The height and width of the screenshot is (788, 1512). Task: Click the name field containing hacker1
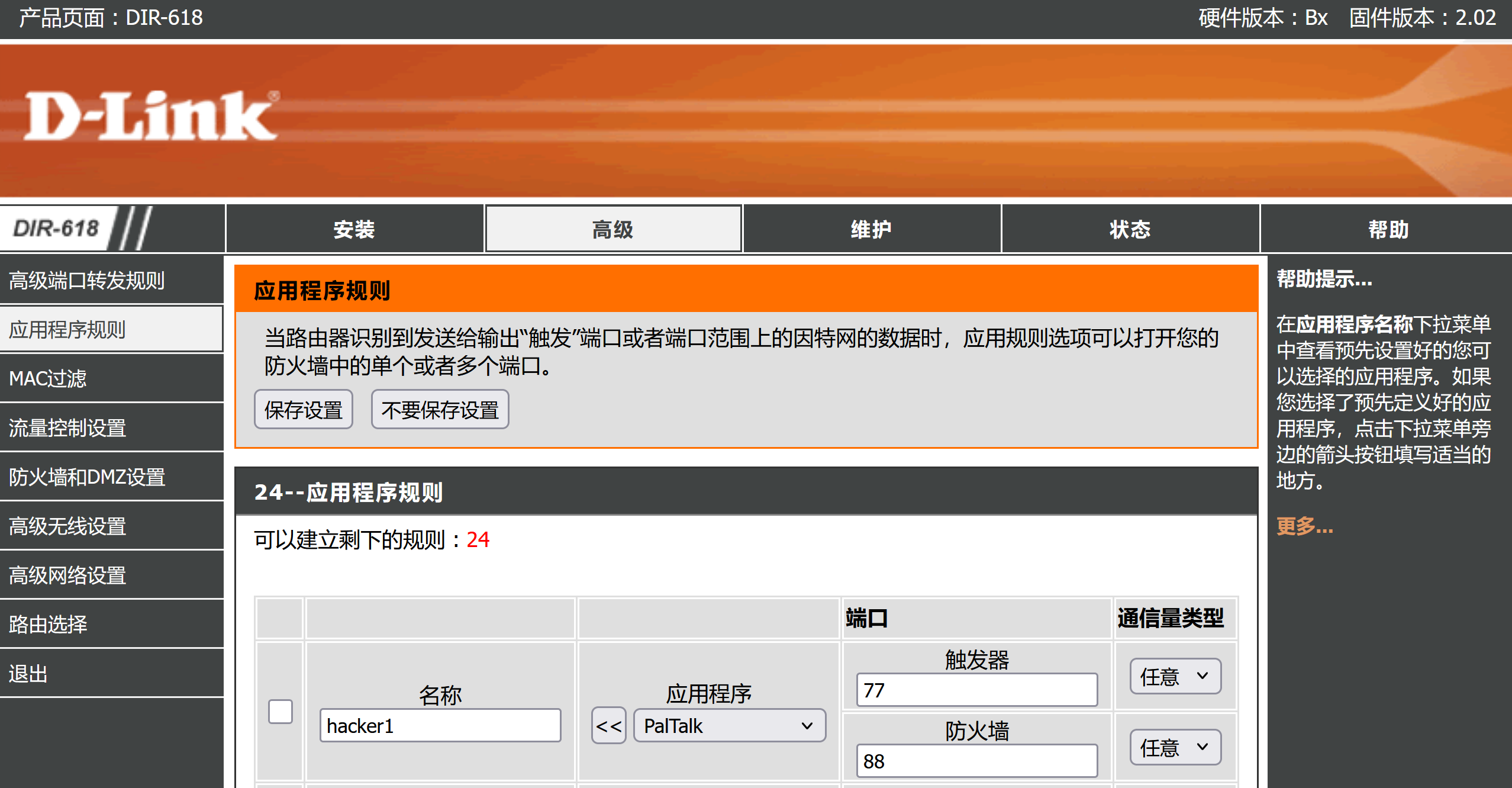point(440,726)
